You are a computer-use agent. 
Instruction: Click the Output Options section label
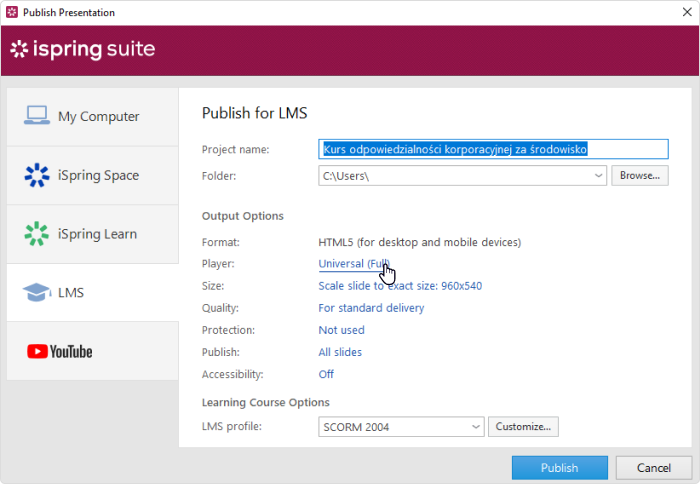click(242, 216)
